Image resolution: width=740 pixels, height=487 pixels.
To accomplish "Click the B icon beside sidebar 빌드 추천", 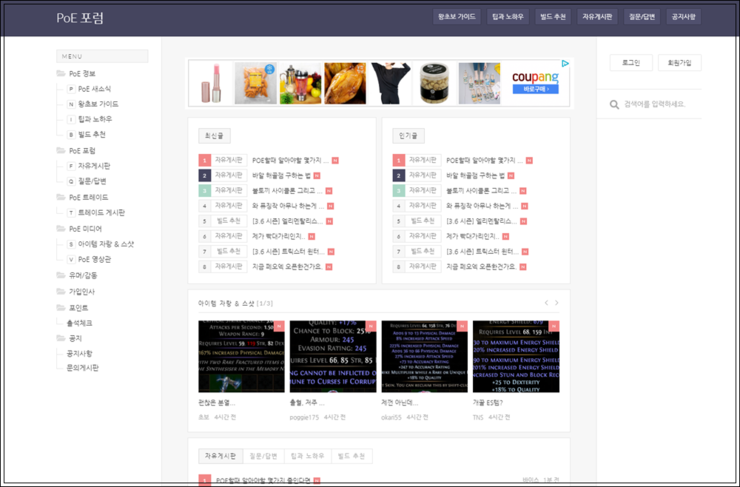I will (x=71, y=134).
